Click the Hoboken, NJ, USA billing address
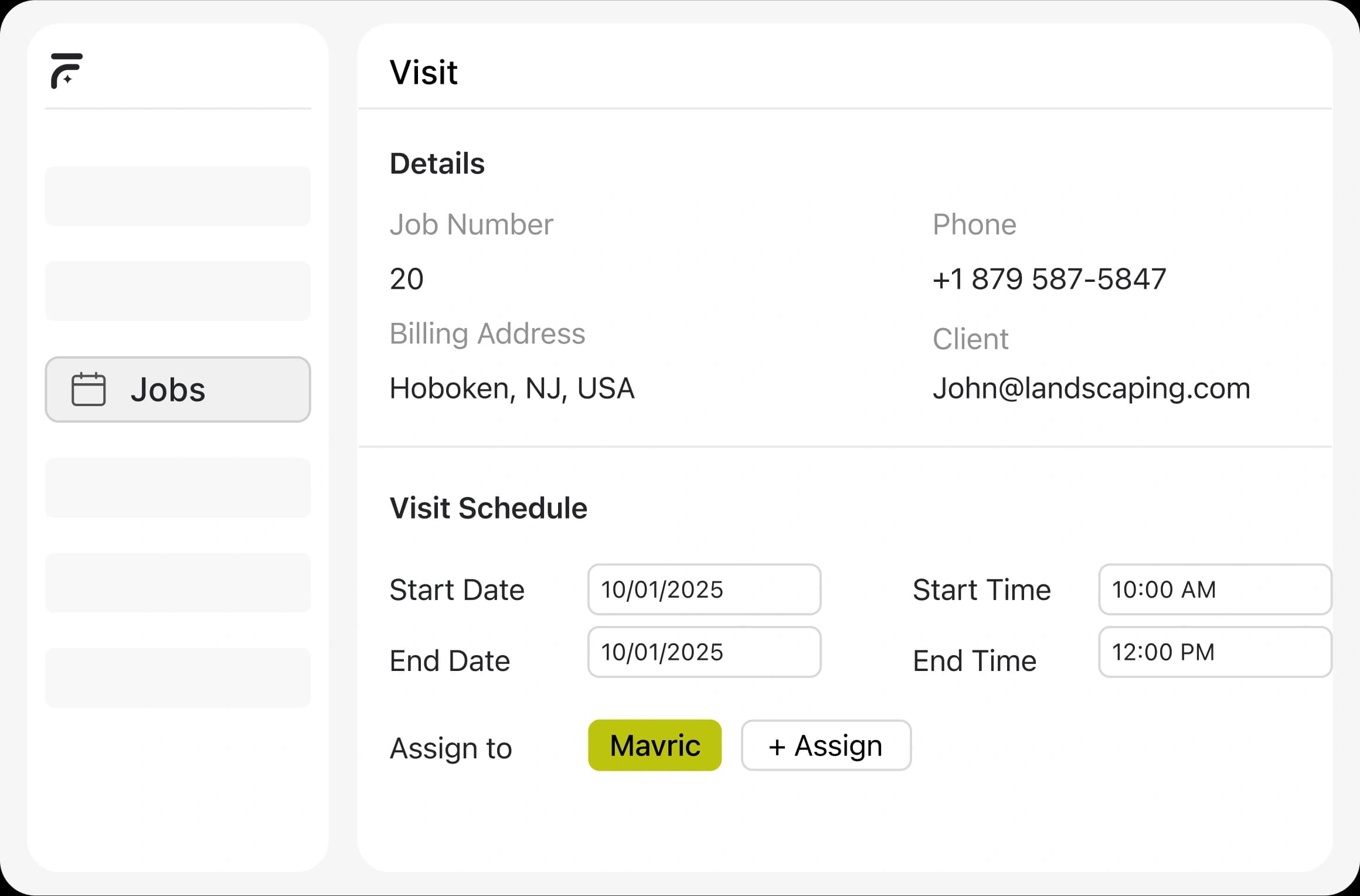1360x896 pixels. 512,388
